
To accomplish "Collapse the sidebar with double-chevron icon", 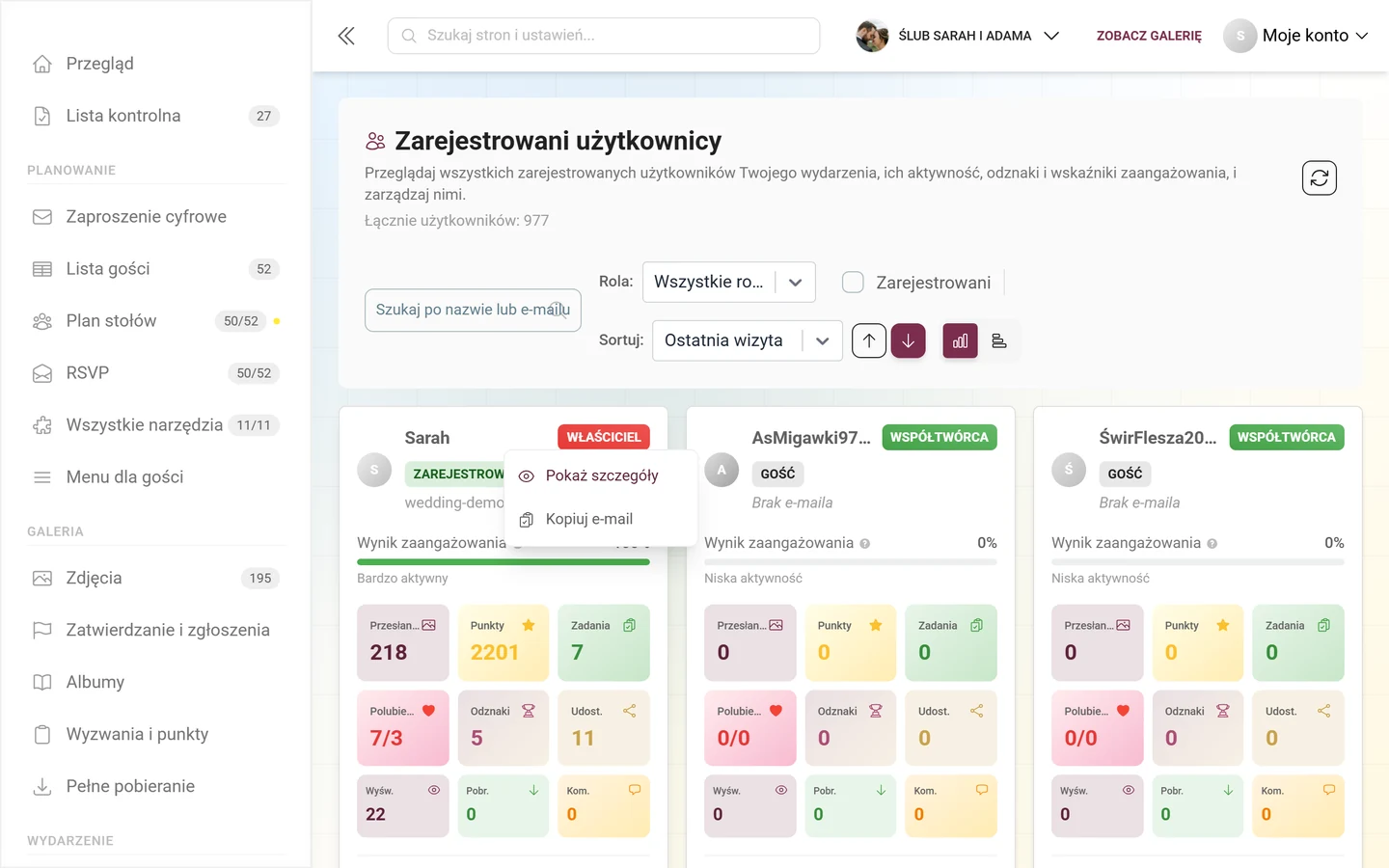I will [346, 36].
